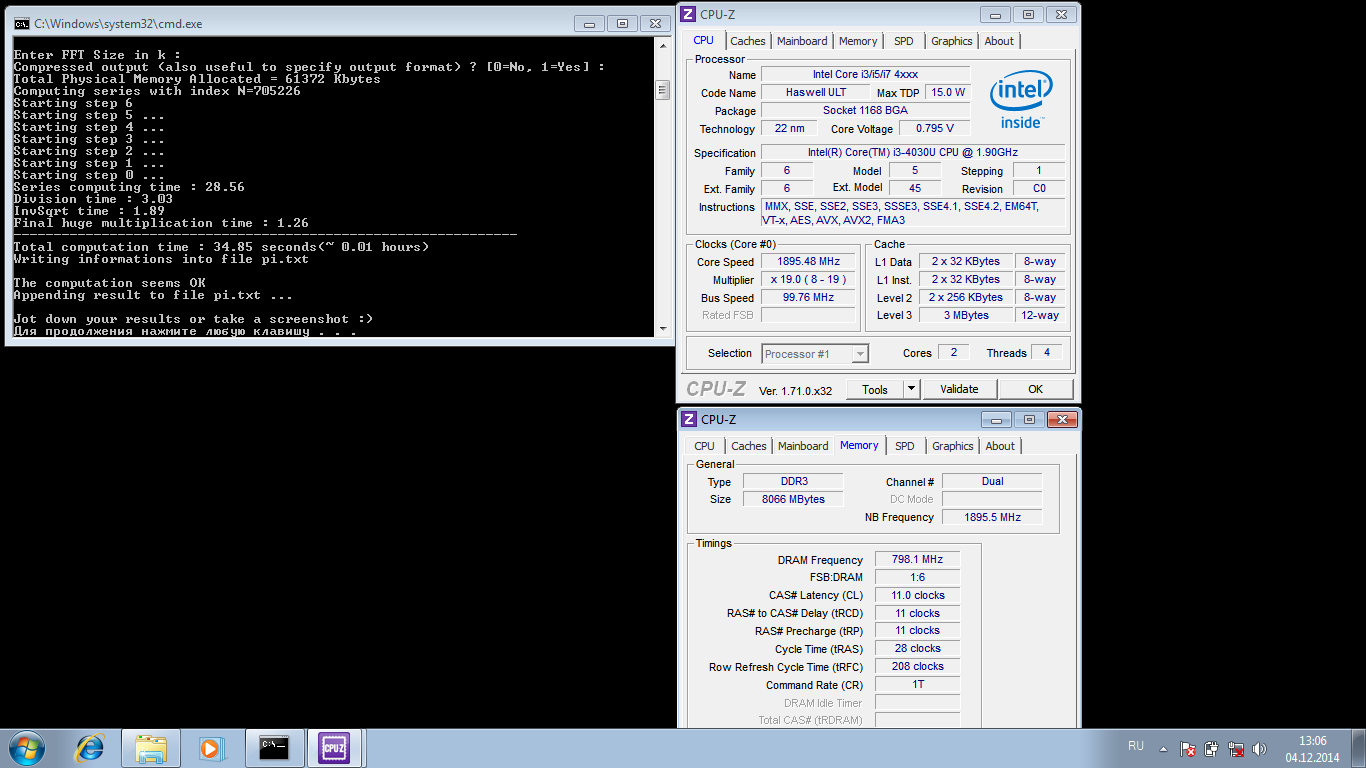Open Memory tab in upper CPU-Z window
Viewport: 1366px width, 768px height.
858,41
